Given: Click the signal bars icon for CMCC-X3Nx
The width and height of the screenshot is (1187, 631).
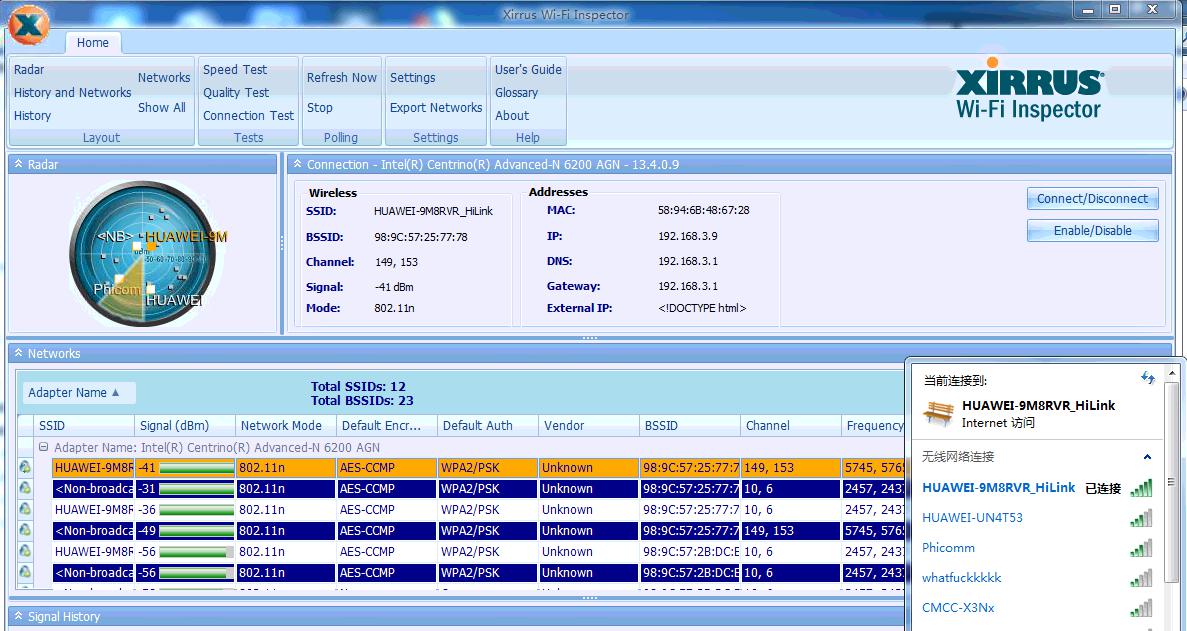Looking at the screenshot, I should (x=1141, y=608).
